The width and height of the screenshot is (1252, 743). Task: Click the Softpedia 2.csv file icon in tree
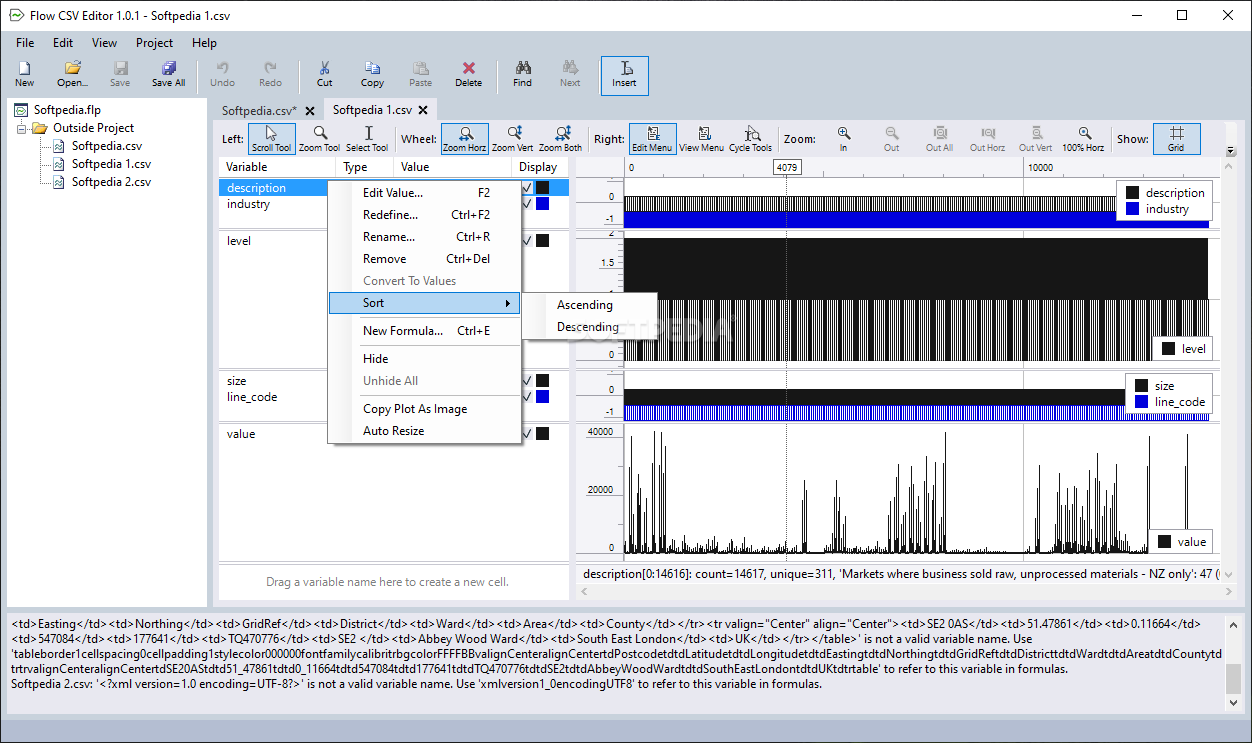coord(58,182)
